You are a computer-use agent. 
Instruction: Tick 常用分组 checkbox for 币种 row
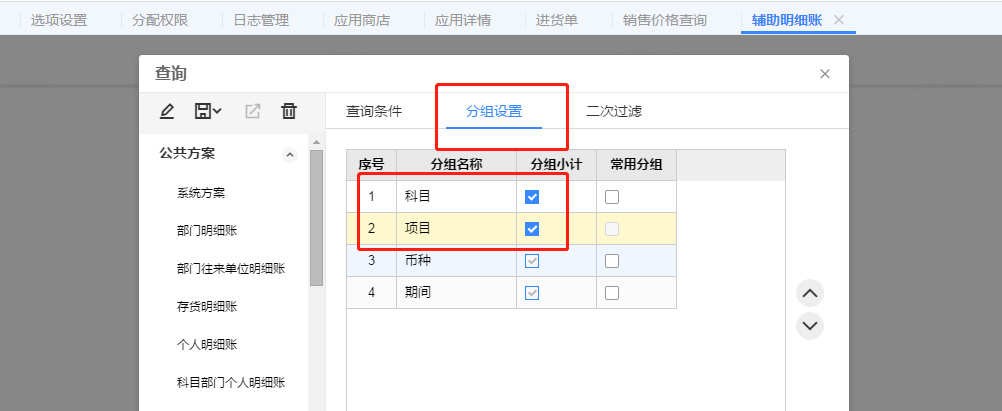(x=612, y=261)
